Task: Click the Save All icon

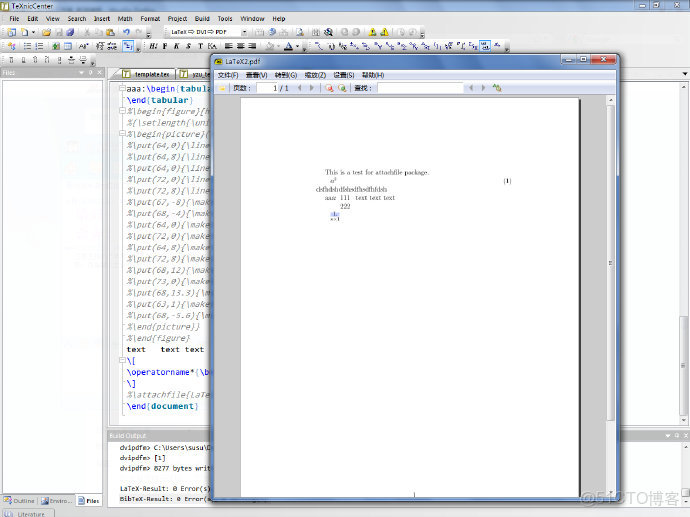Action: (70, 32)
